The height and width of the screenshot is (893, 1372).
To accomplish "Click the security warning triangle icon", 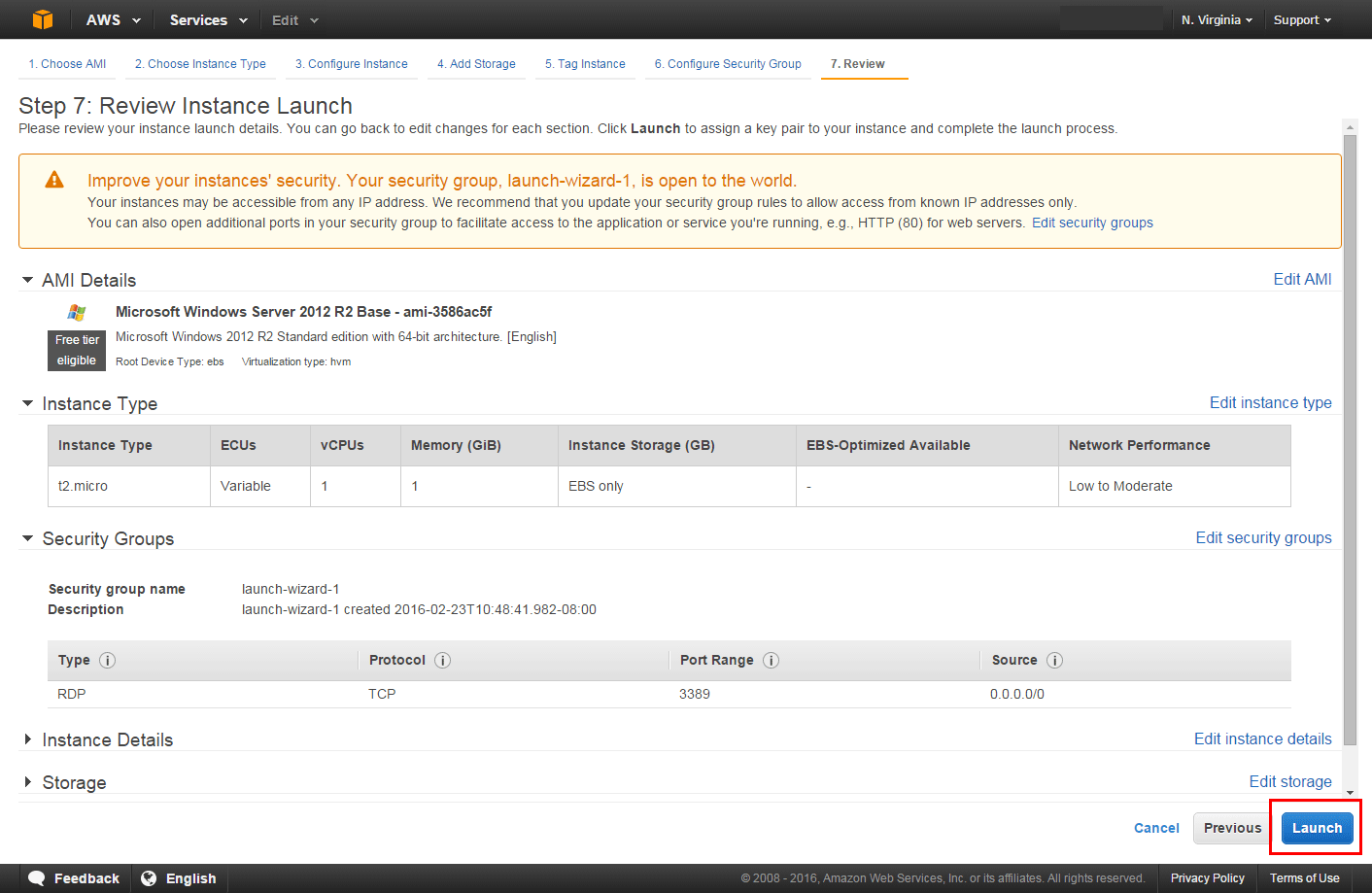I will tap(53, 180).
